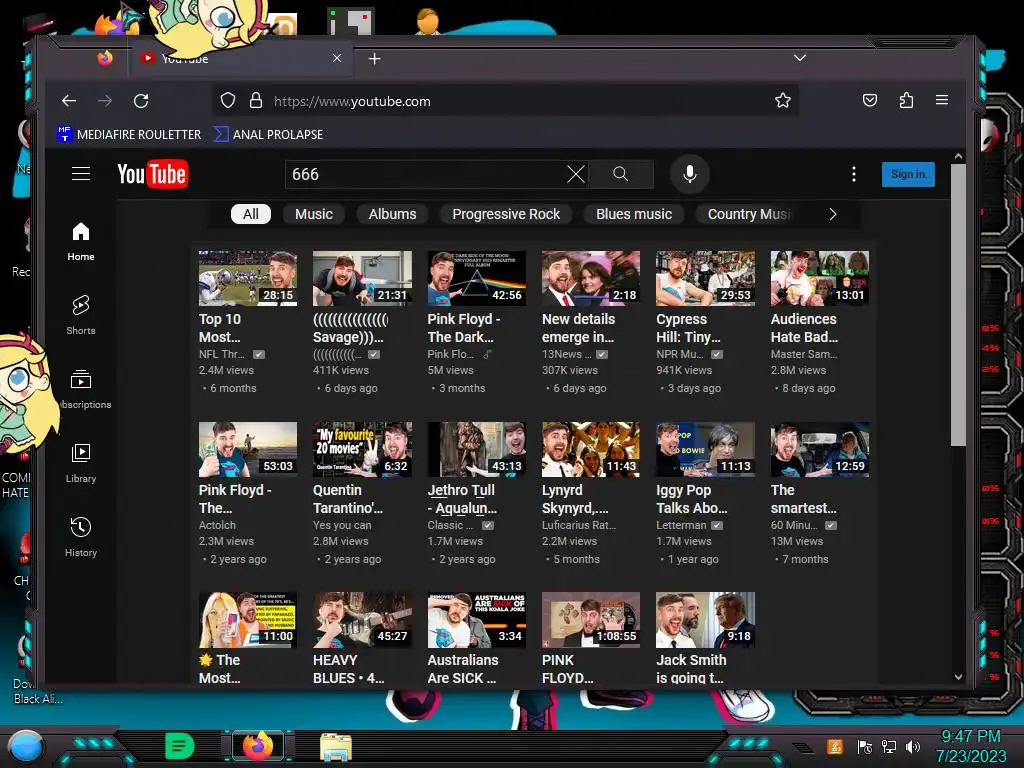Show more filter chips with right arrow
Viewport: 1024px width, 768px height.
click(x=832, y=214)
